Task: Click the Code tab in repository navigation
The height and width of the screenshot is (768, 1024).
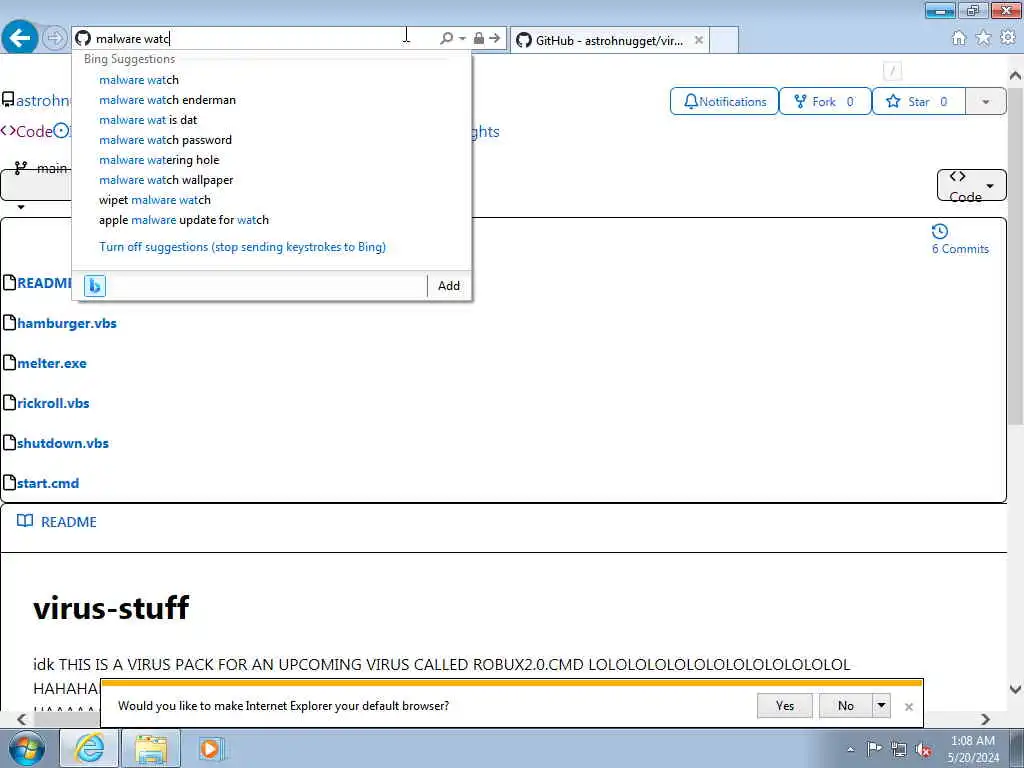Action: (27, 131)
